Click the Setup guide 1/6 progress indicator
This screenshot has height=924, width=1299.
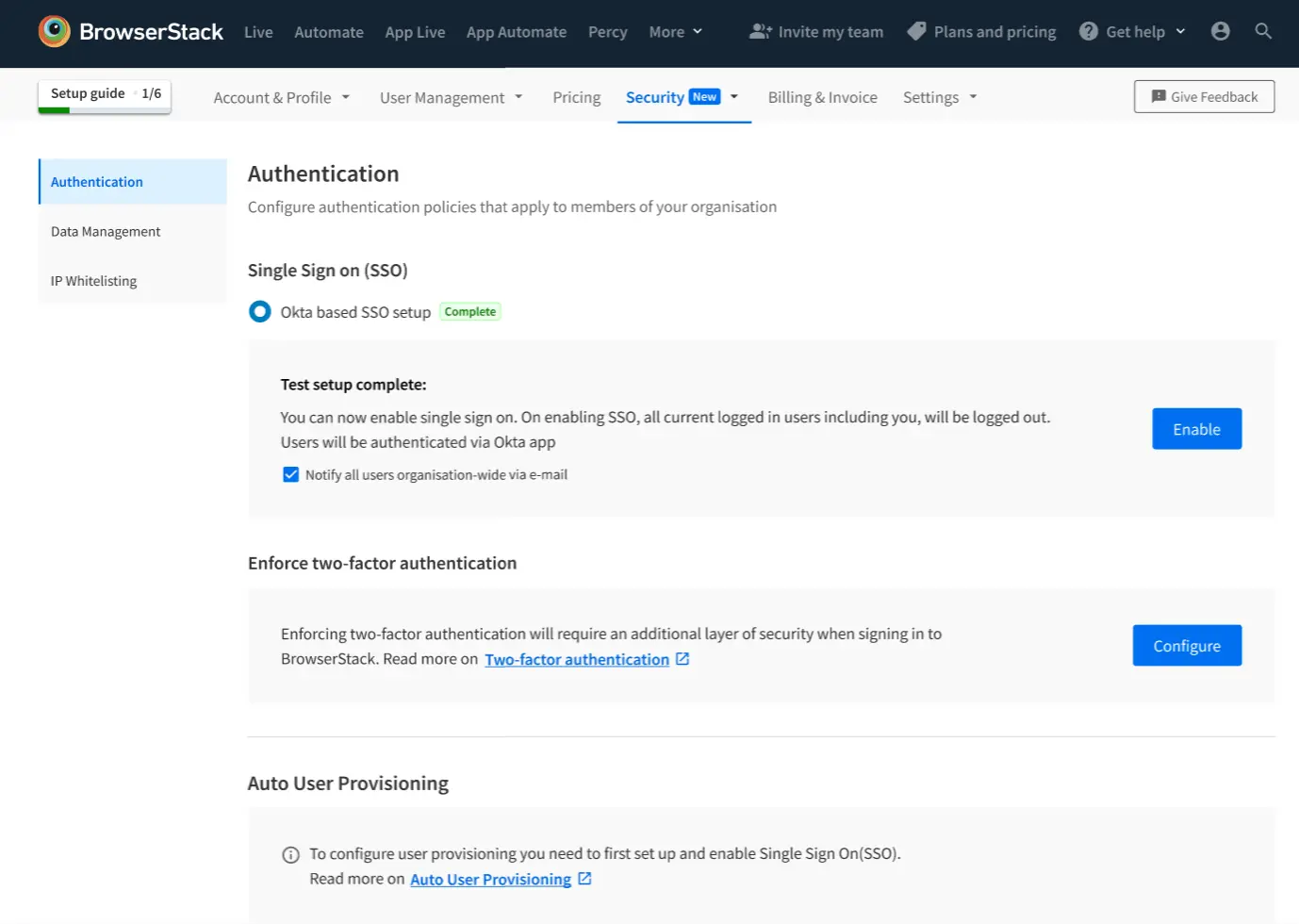pyautogui.click(x=105, y=94)
